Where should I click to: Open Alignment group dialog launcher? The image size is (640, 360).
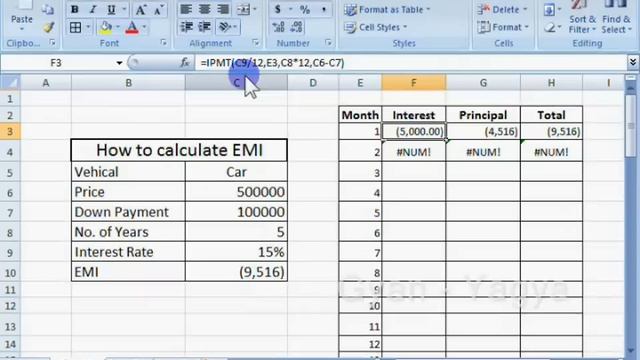coord(256,42)
